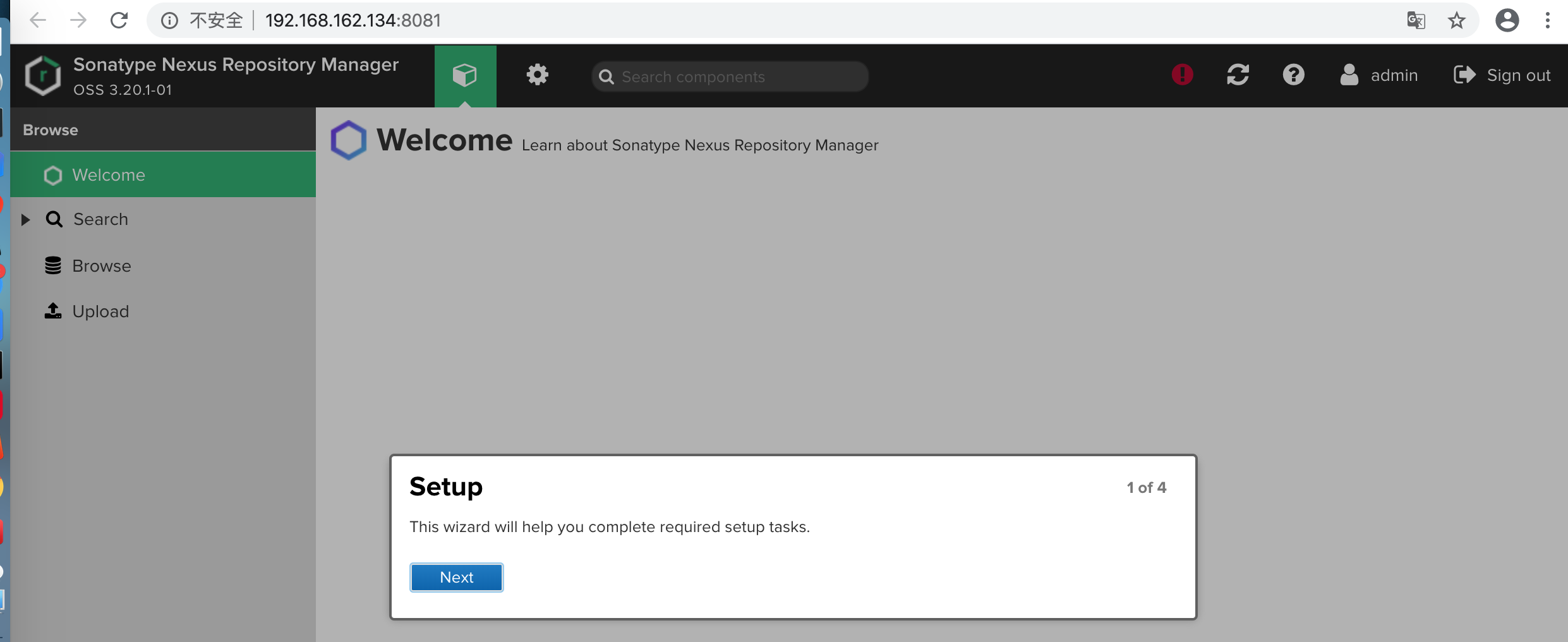Click the Setup dialog title
This screenshot has height=642, width=1568.
click(x=445, y=487)
